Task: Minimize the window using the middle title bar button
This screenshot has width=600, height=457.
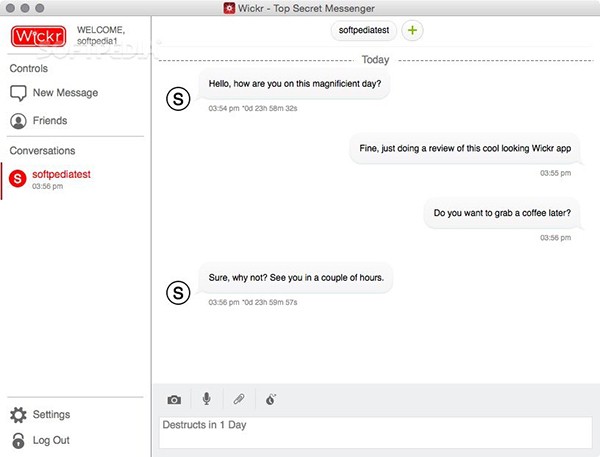Action: point(25,8)
